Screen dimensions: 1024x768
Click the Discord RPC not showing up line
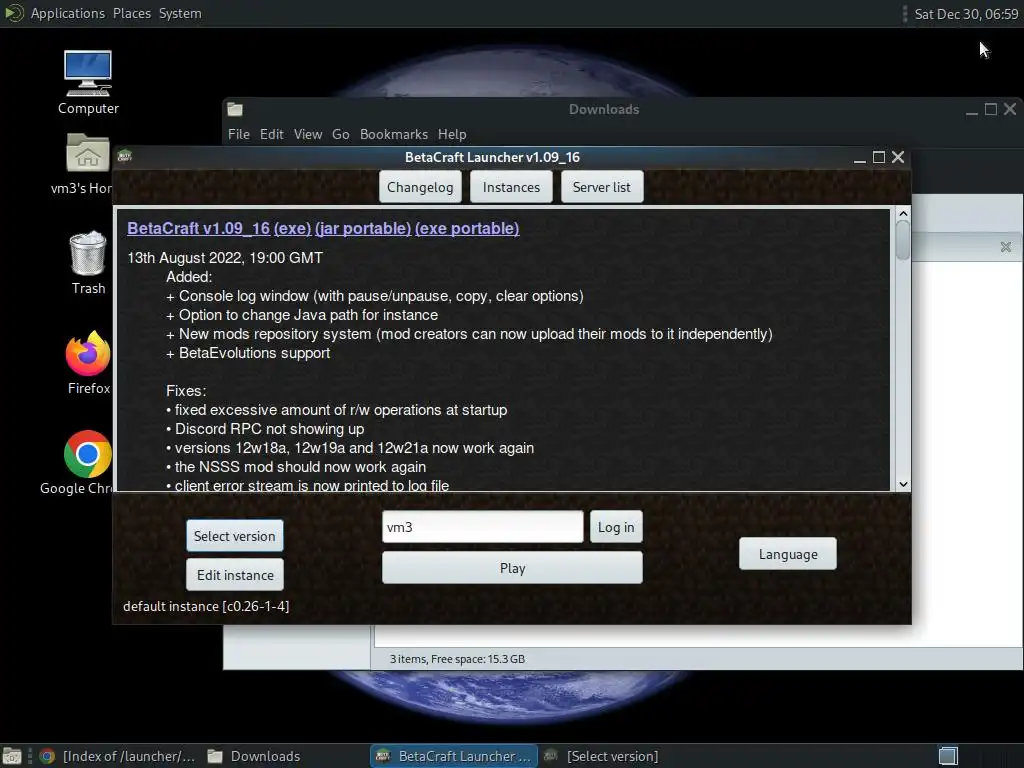[x=265, y=428]
